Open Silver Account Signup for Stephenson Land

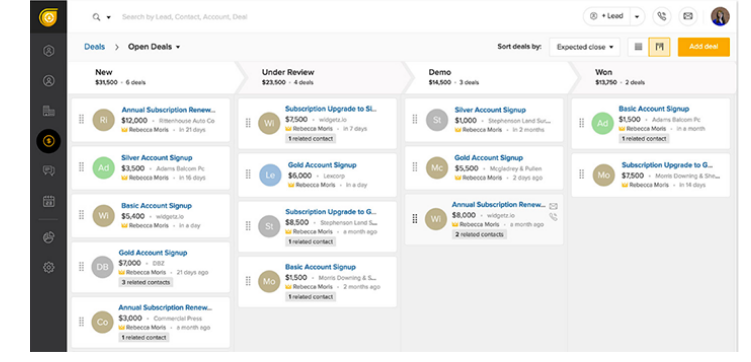pyautogui.click(x=490, y=110)
